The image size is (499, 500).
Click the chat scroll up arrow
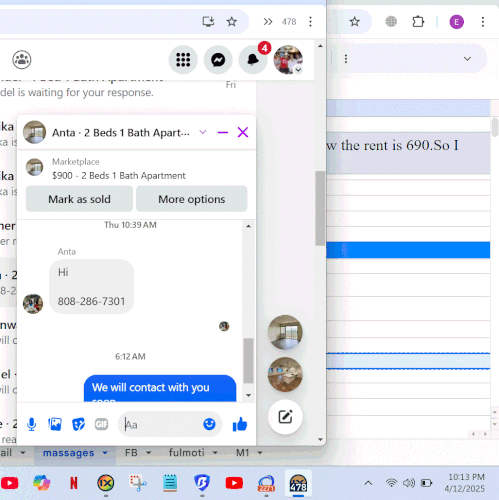click(x=248, y=226)
